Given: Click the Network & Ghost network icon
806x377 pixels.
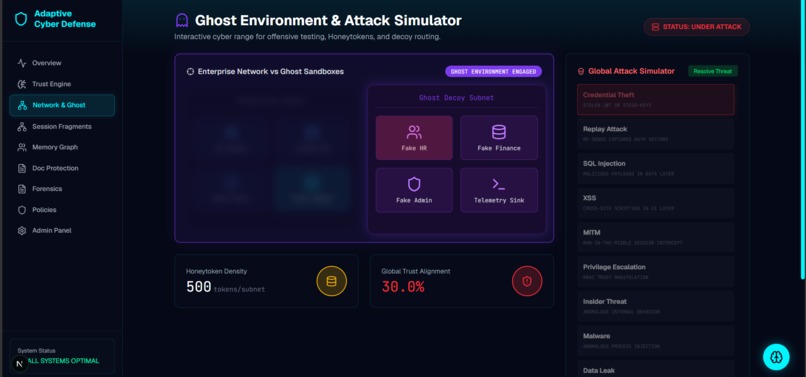Looking at the screenshot, I should point(22,105).
